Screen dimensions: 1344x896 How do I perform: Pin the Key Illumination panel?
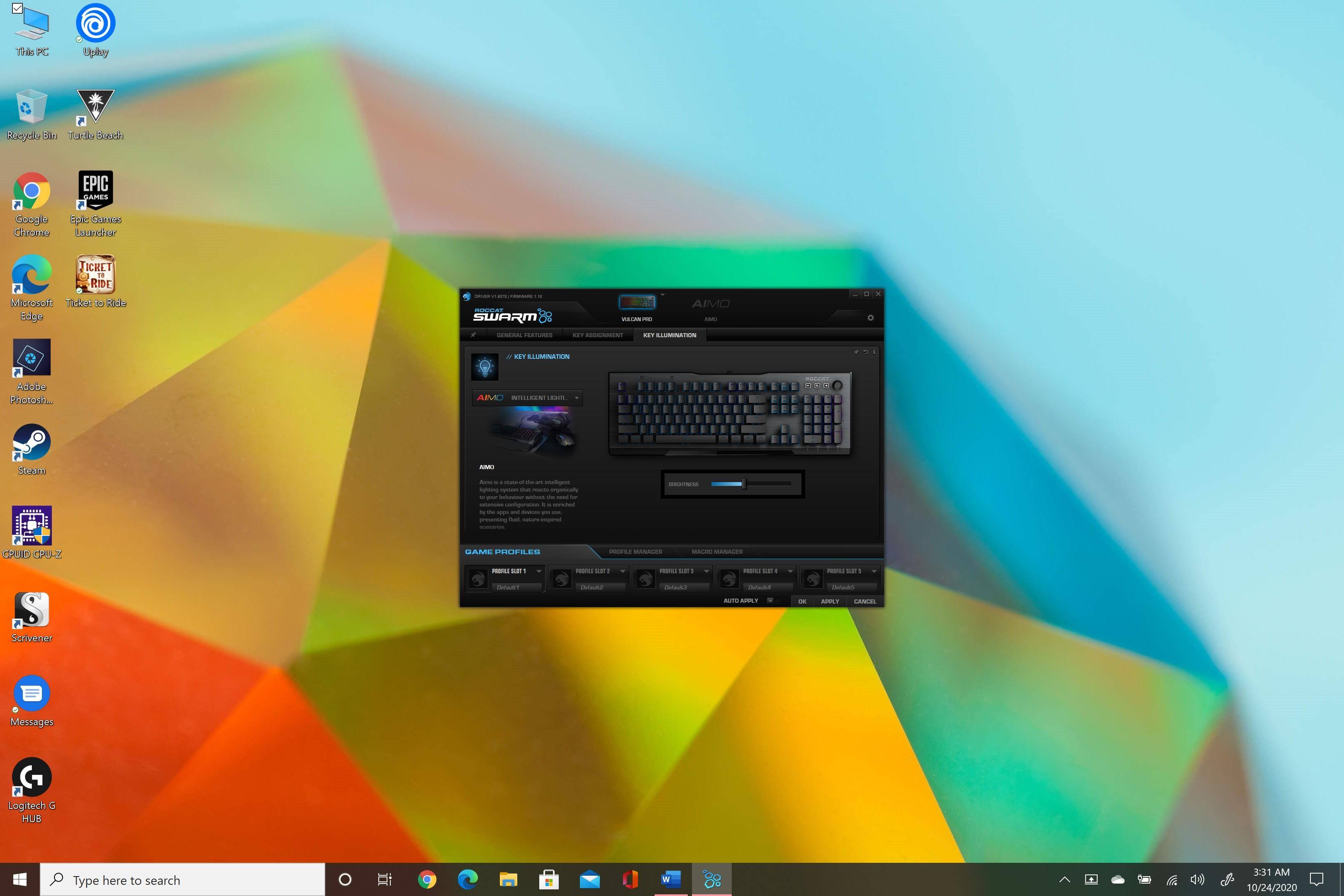pos(857,353)
